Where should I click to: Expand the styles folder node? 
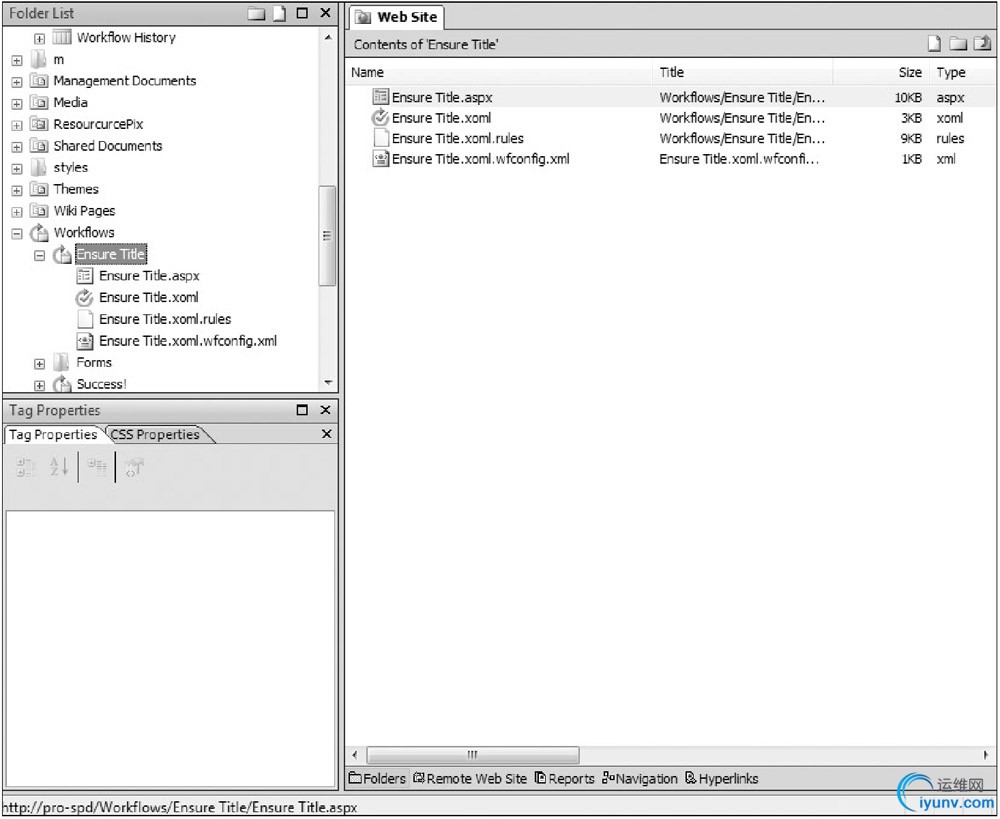(x=17, y=169)
